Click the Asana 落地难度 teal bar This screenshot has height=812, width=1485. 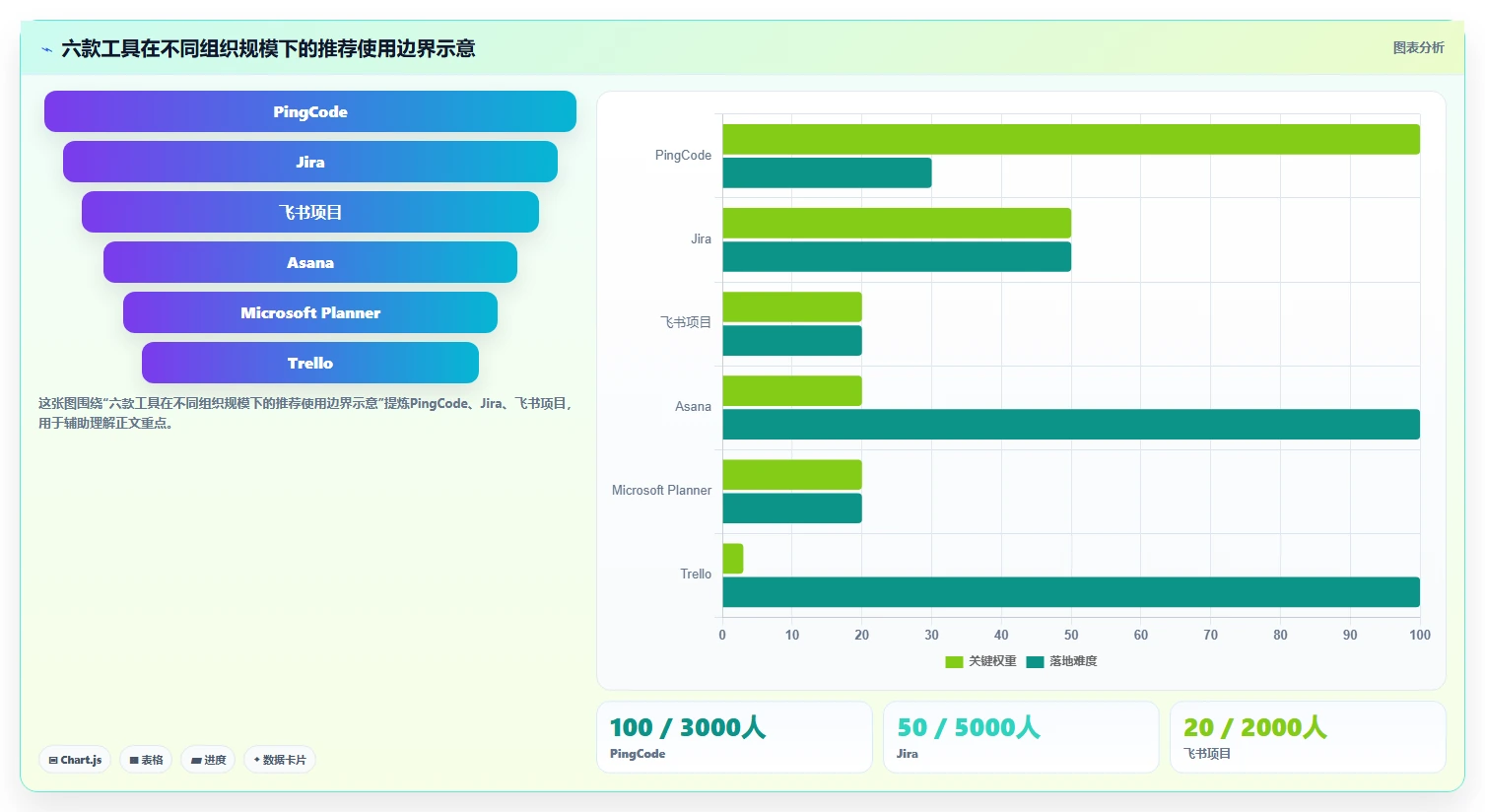pos(1071,424)
